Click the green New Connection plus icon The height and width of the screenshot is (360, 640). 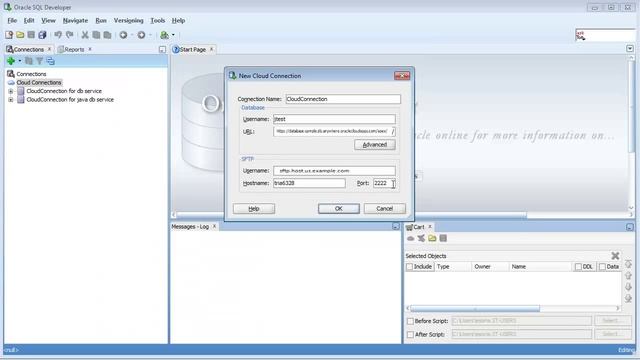pyautogui.click(x=11, y=61)
